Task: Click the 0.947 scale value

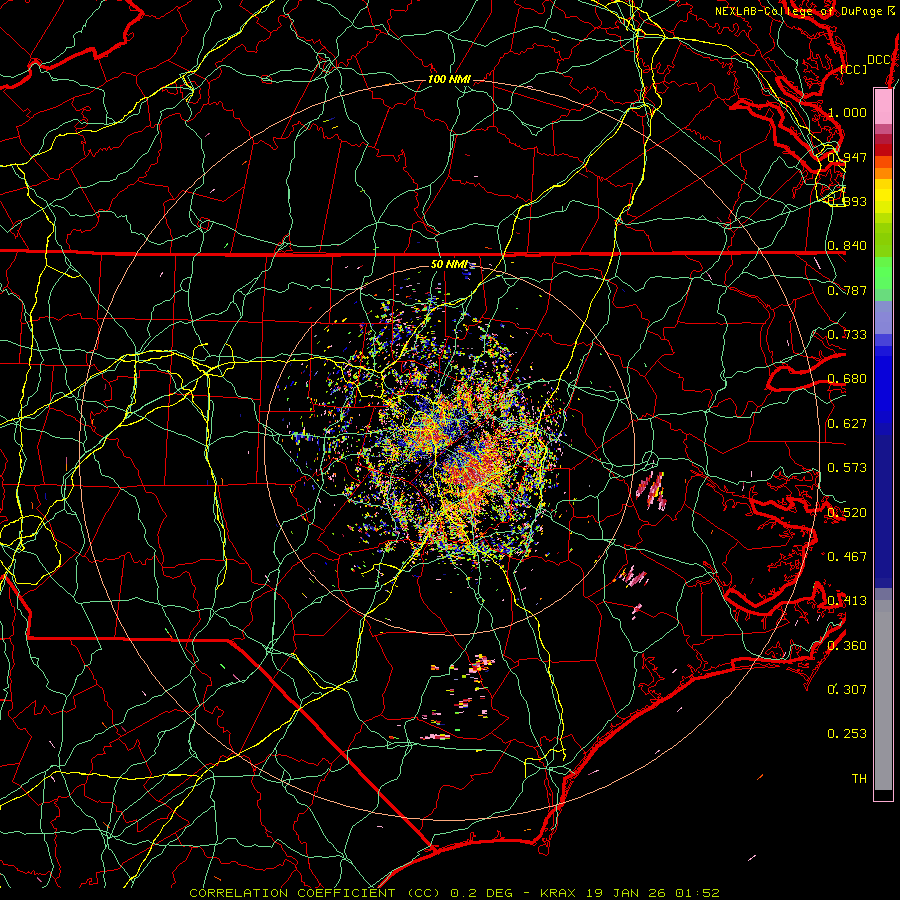Action: click(x=847, y=157)
